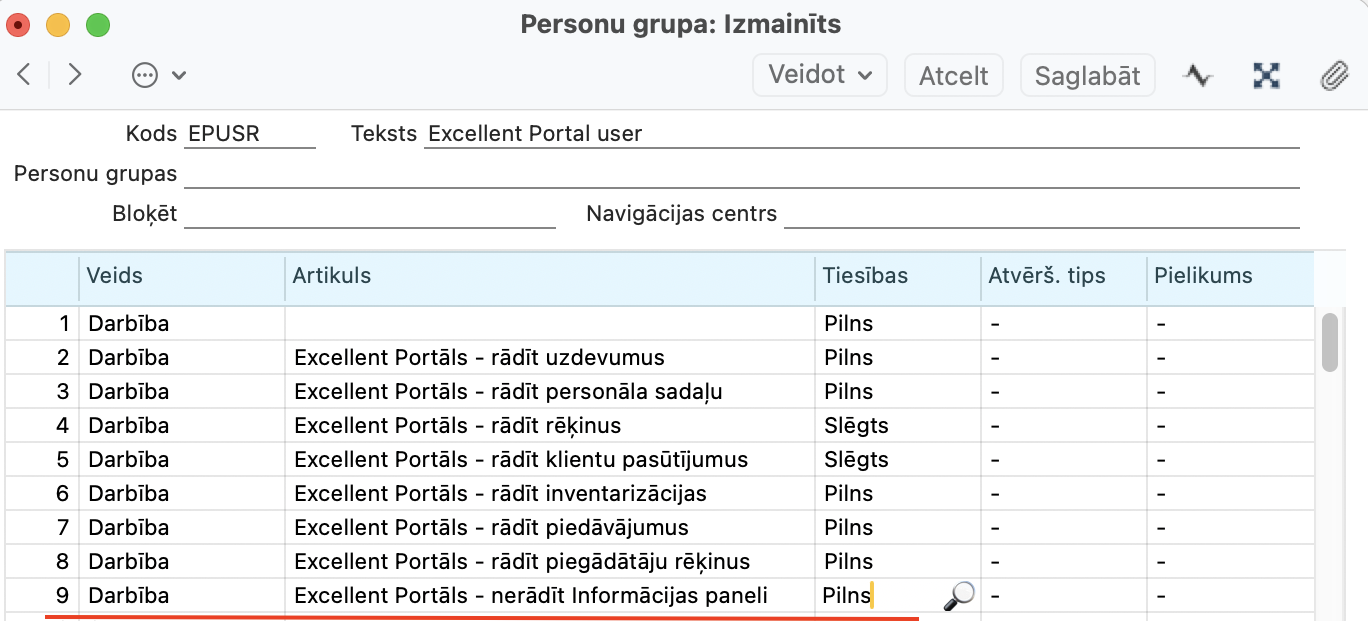Click the Bloķēt field
The image size is (1368, 621).
(x=369, y=214)
